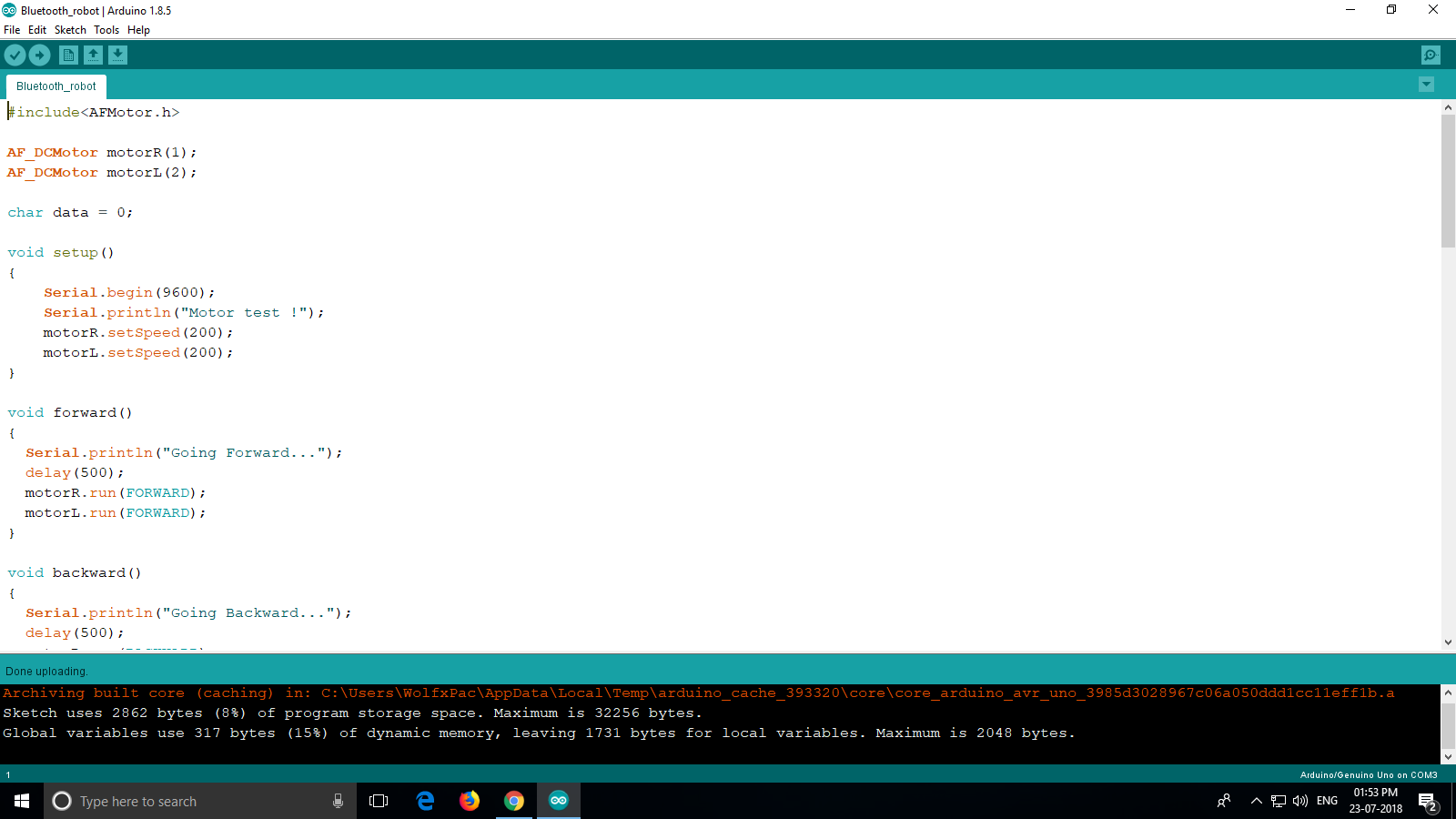Click the 'void setup()' line
1456x819 pixels.
click(61, 252)
